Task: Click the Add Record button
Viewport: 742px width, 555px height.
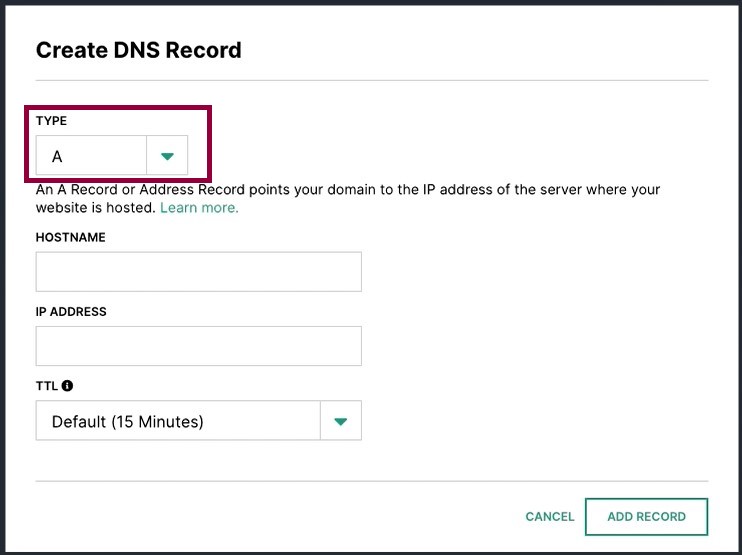Action: (x=646, y=517)
